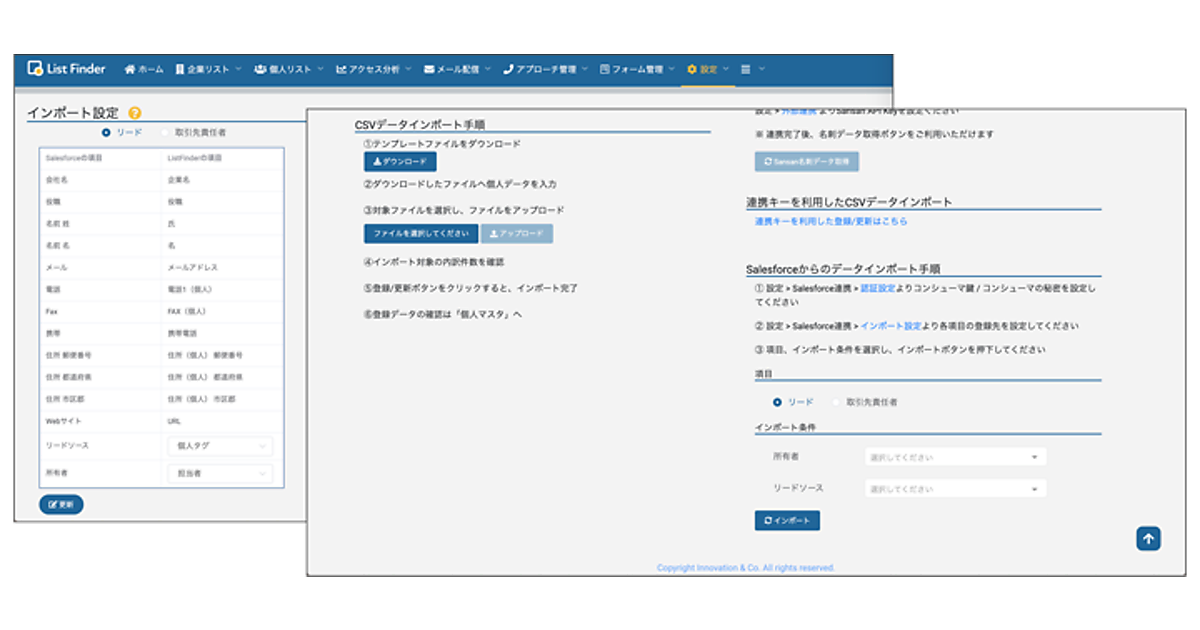Image resolution: width=1200 pixels, height=630 pixels.
Task: Click the ダウンロード template download button
Action: click(400, 161)
